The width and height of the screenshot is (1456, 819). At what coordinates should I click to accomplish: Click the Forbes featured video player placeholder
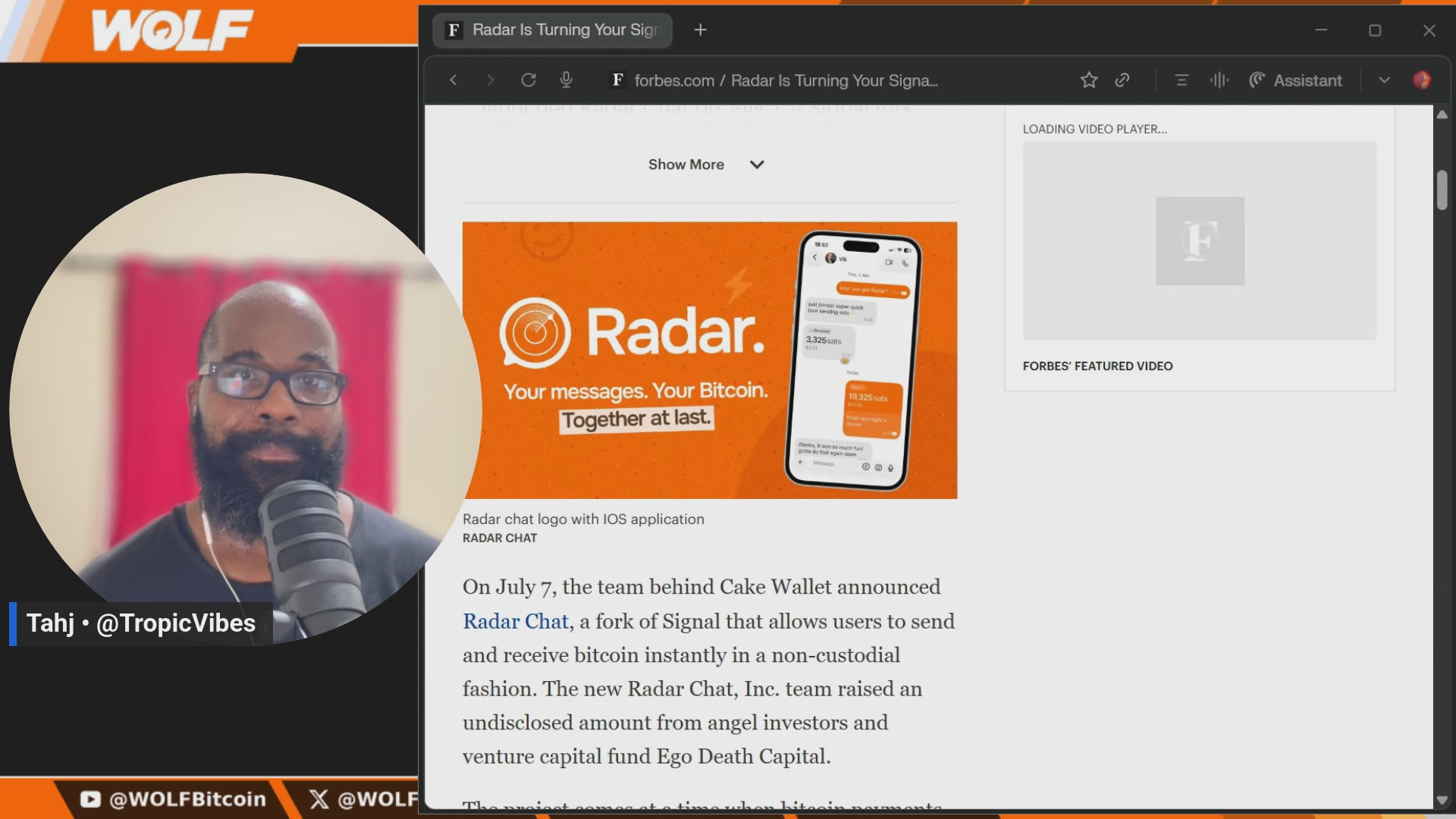[1200, 240]
